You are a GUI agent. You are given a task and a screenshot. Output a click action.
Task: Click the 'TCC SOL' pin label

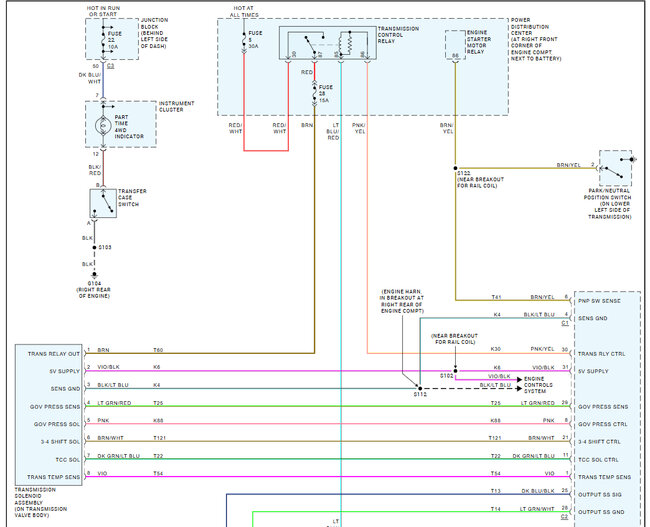tap(67, 459)
